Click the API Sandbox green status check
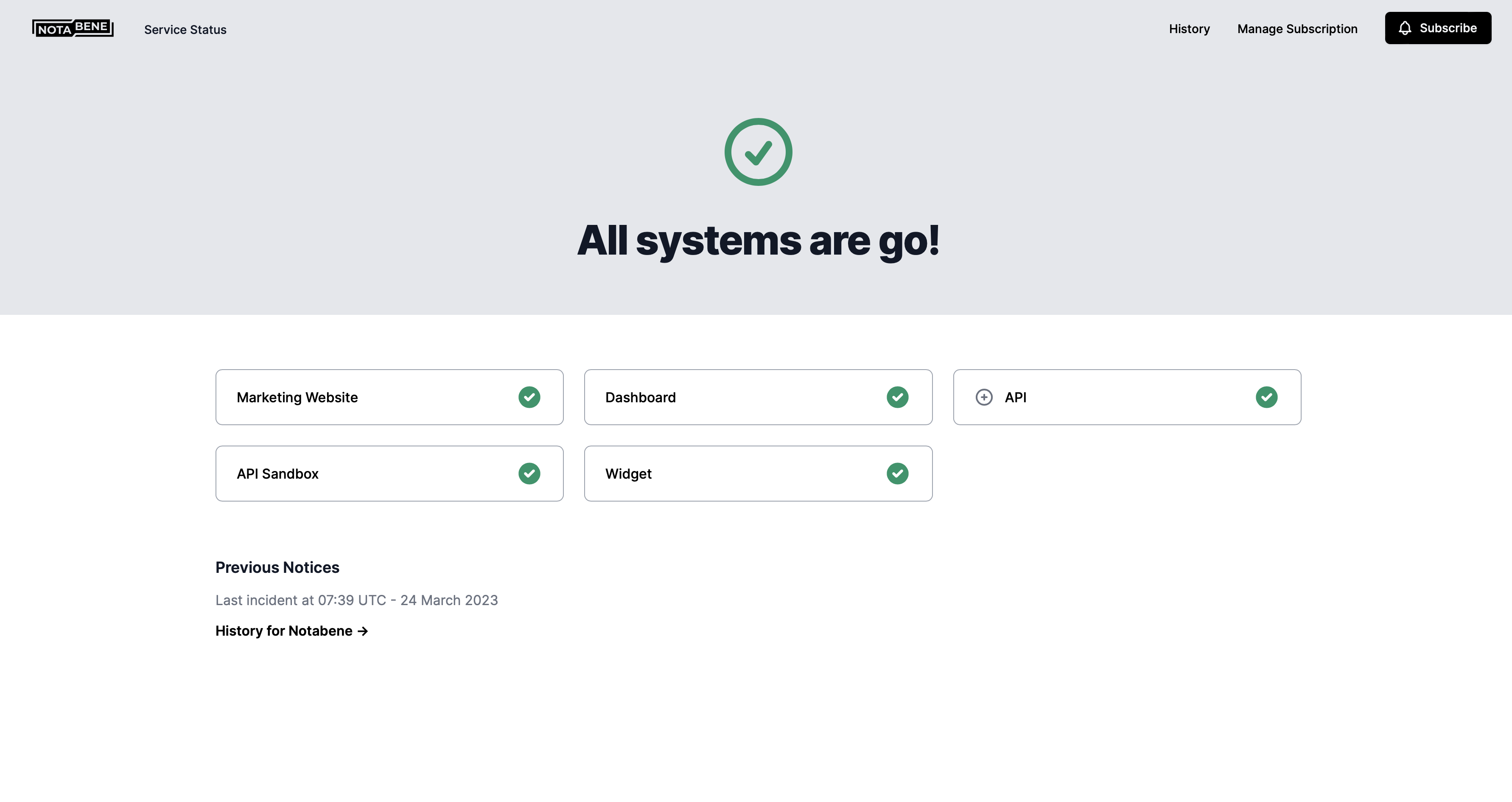 click(x=529, y=474)
